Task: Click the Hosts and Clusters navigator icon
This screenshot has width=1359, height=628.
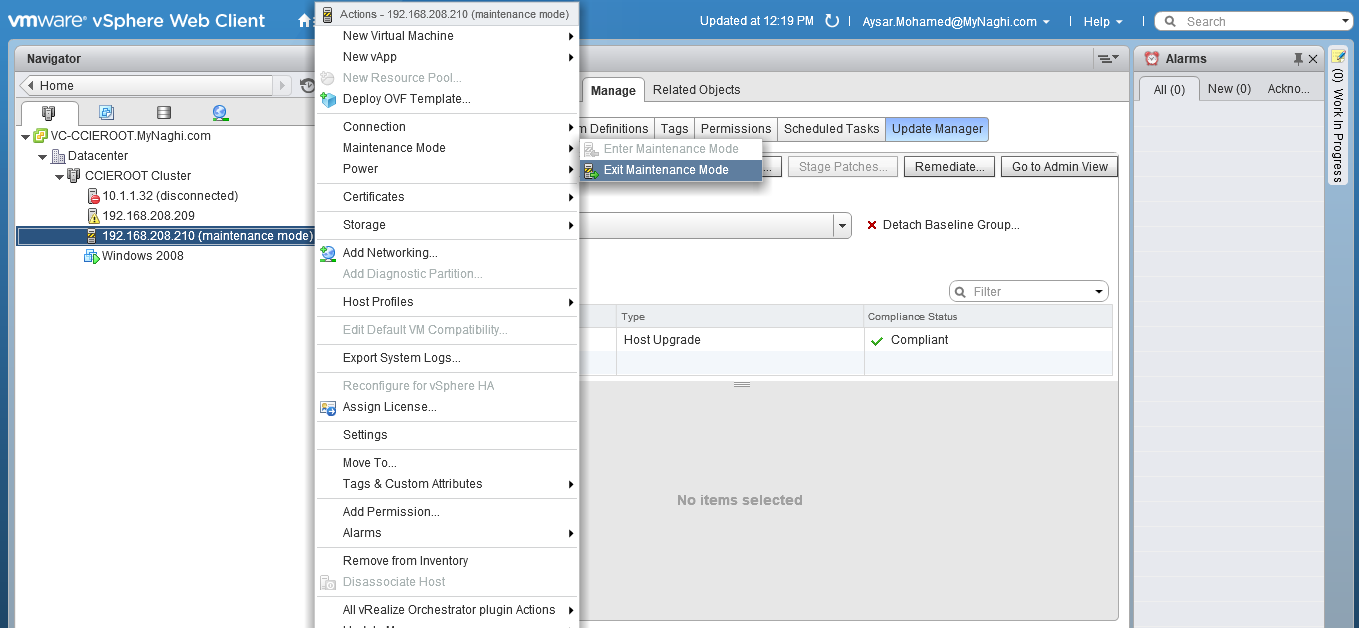Action: (x=48, y=113)
